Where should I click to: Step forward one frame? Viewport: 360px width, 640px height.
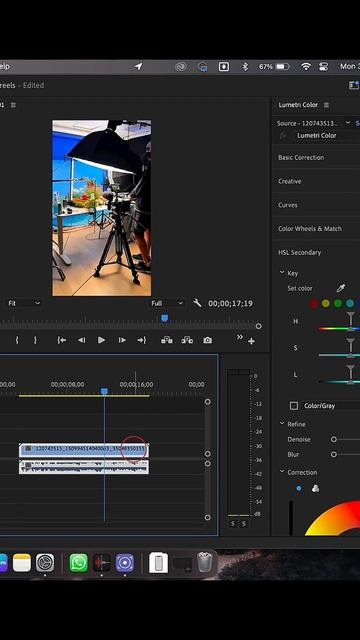[122, 340]
